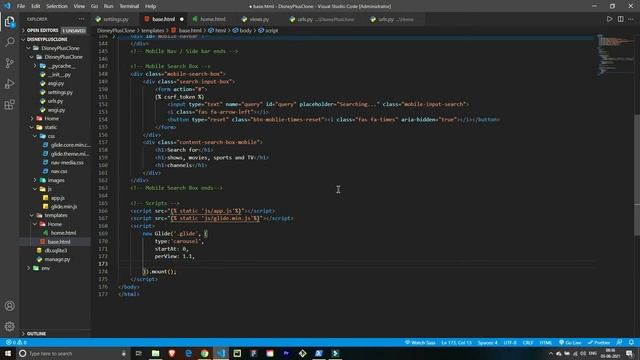Open the Brave browser taskbar icon
This screenshot has width=640, height=360.
point(172,353)
